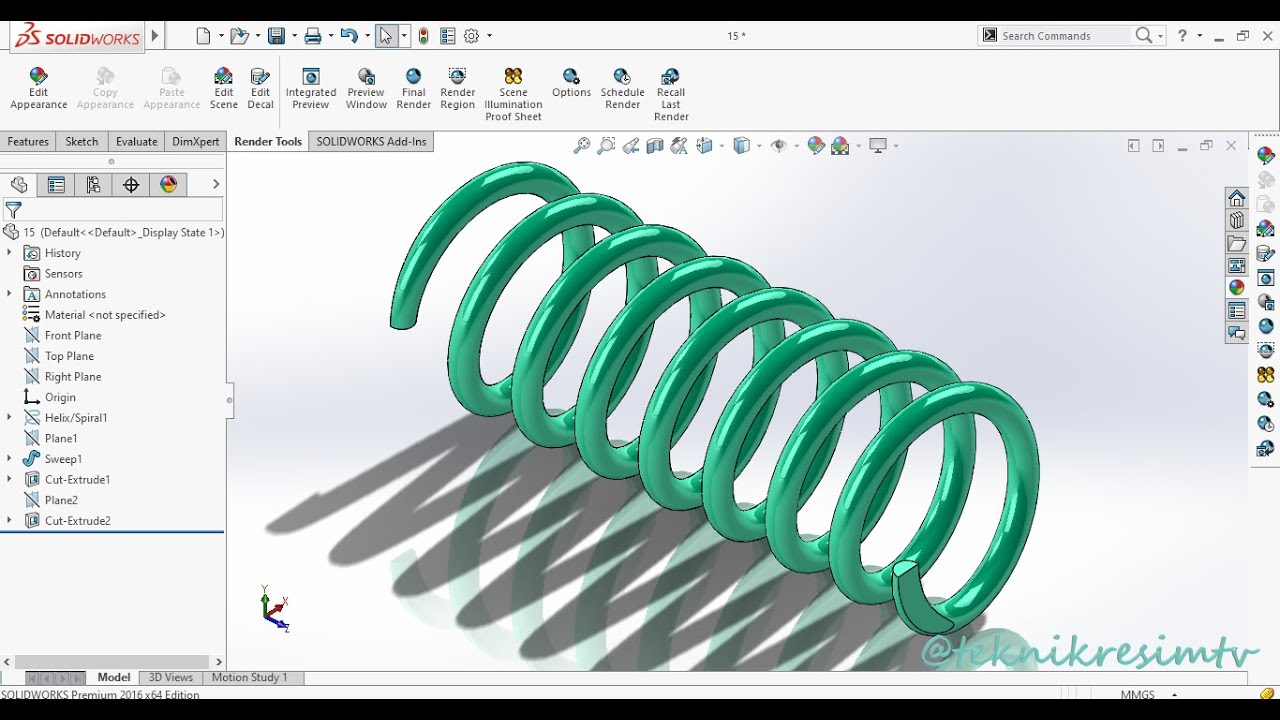Viewport: 1280px width, 720px height.
Task: Click the Print icon
Action: tap(313, 36)
